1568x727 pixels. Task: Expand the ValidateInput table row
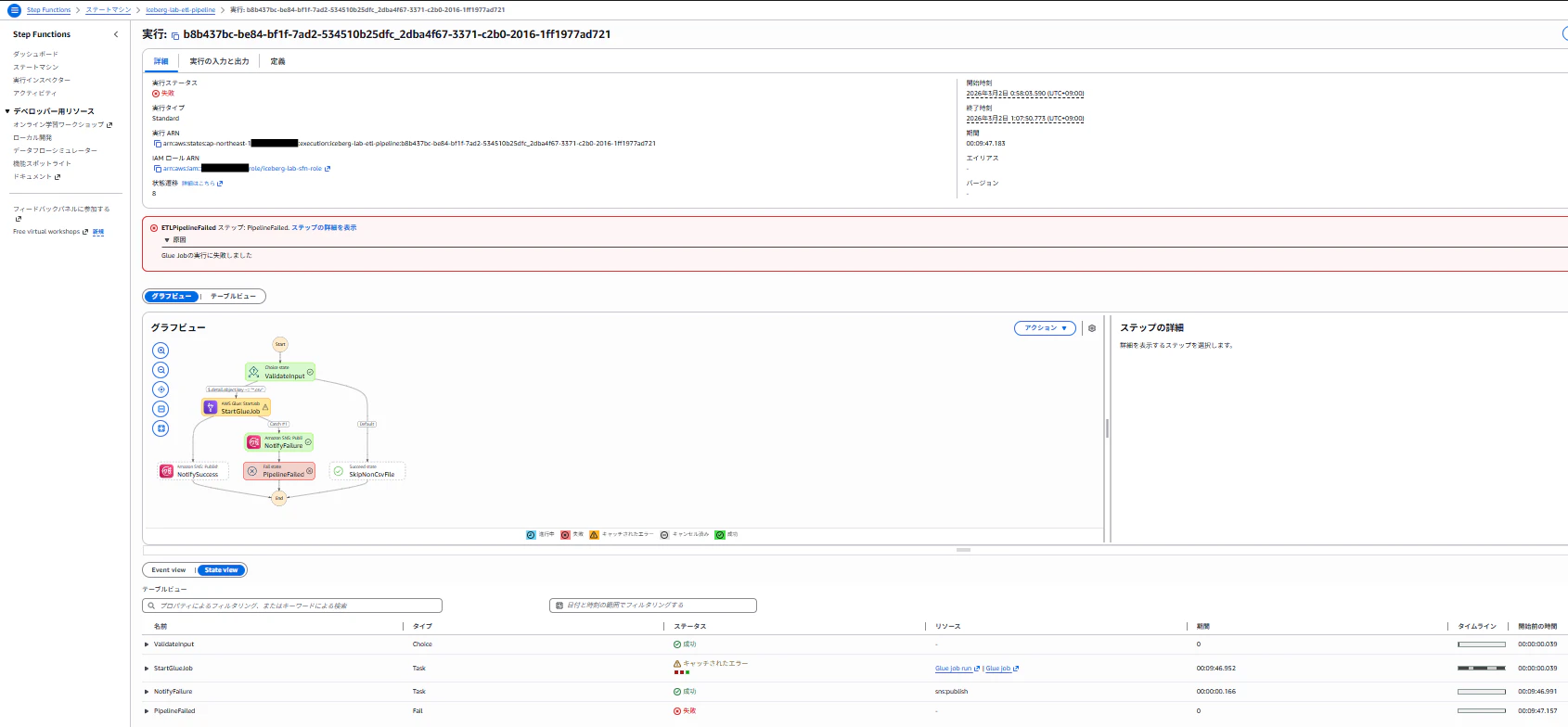pos(147,644)
